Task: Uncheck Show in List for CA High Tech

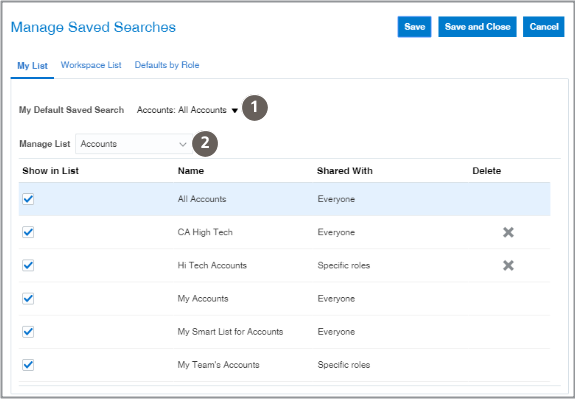Action: [28, 232]
